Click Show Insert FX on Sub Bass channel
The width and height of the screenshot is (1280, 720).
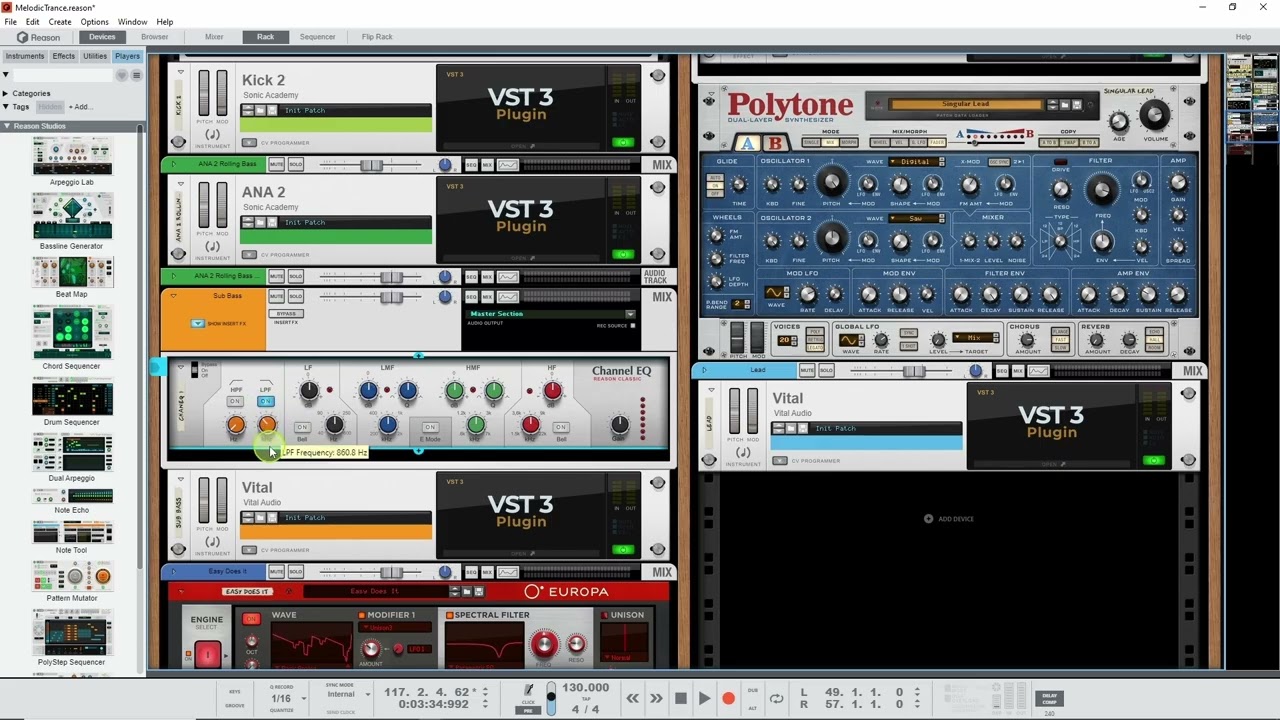click(x=198, y=323)
